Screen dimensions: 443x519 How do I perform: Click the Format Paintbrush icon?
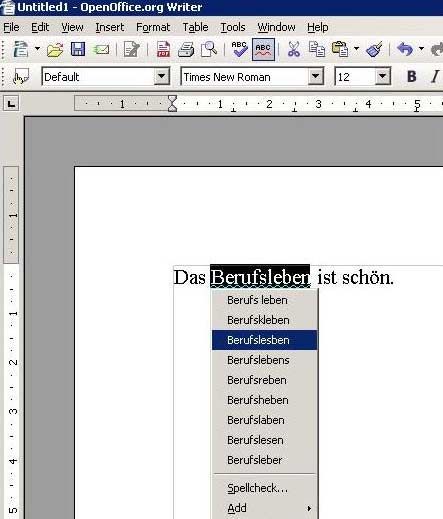point(374,49)
